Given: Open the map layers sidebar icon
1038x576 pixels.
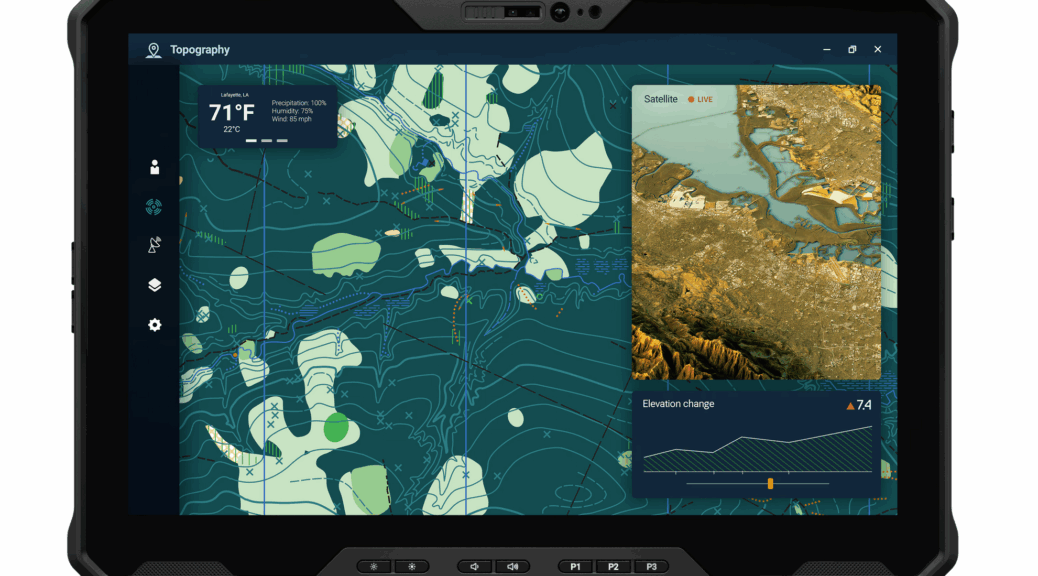Looking at the screenshot, I should (154, 285).
